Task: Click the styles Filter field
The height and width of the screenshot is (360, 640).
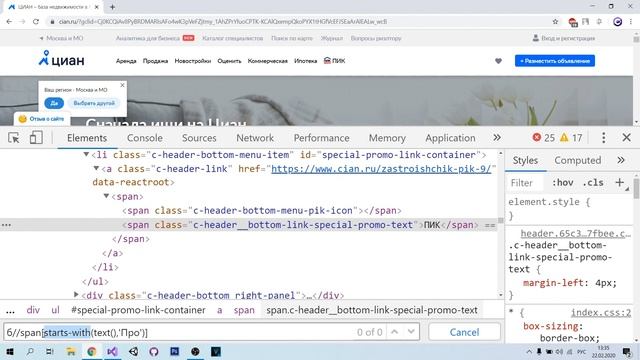Action: click(x=525, y=183)
